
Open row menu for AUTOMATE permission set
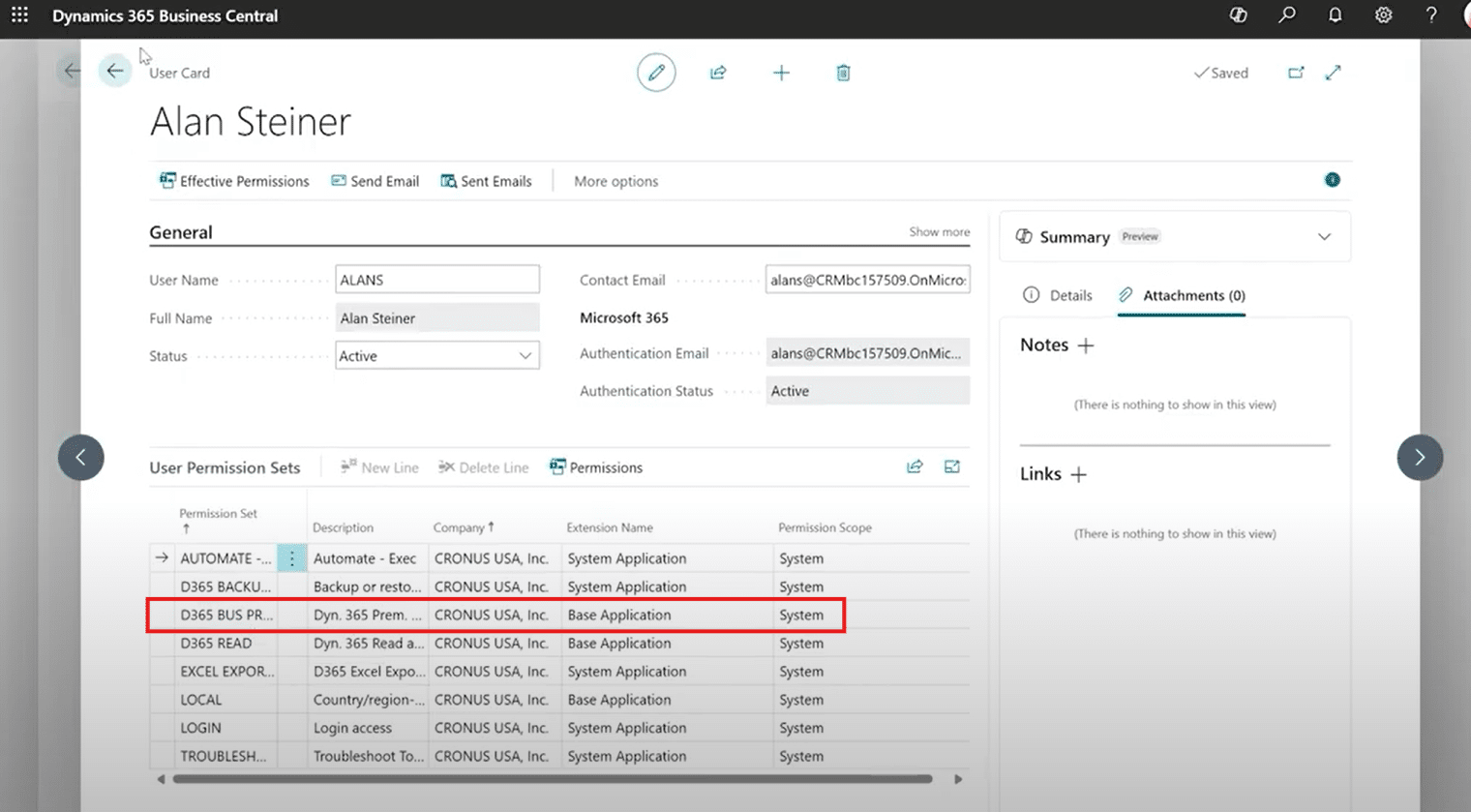click(x=291, y=558)
